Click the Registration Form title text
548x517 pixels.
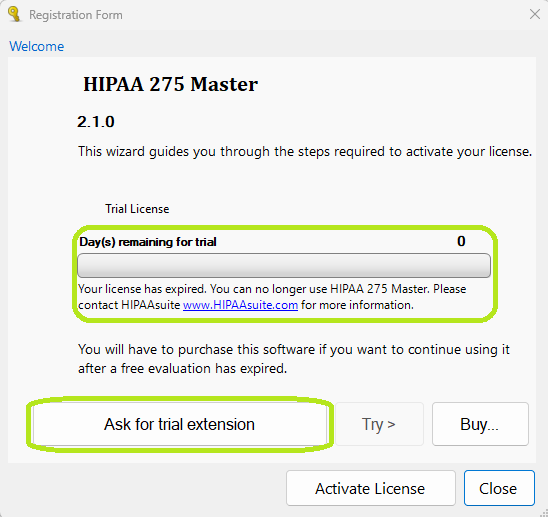tap(76, 15)
